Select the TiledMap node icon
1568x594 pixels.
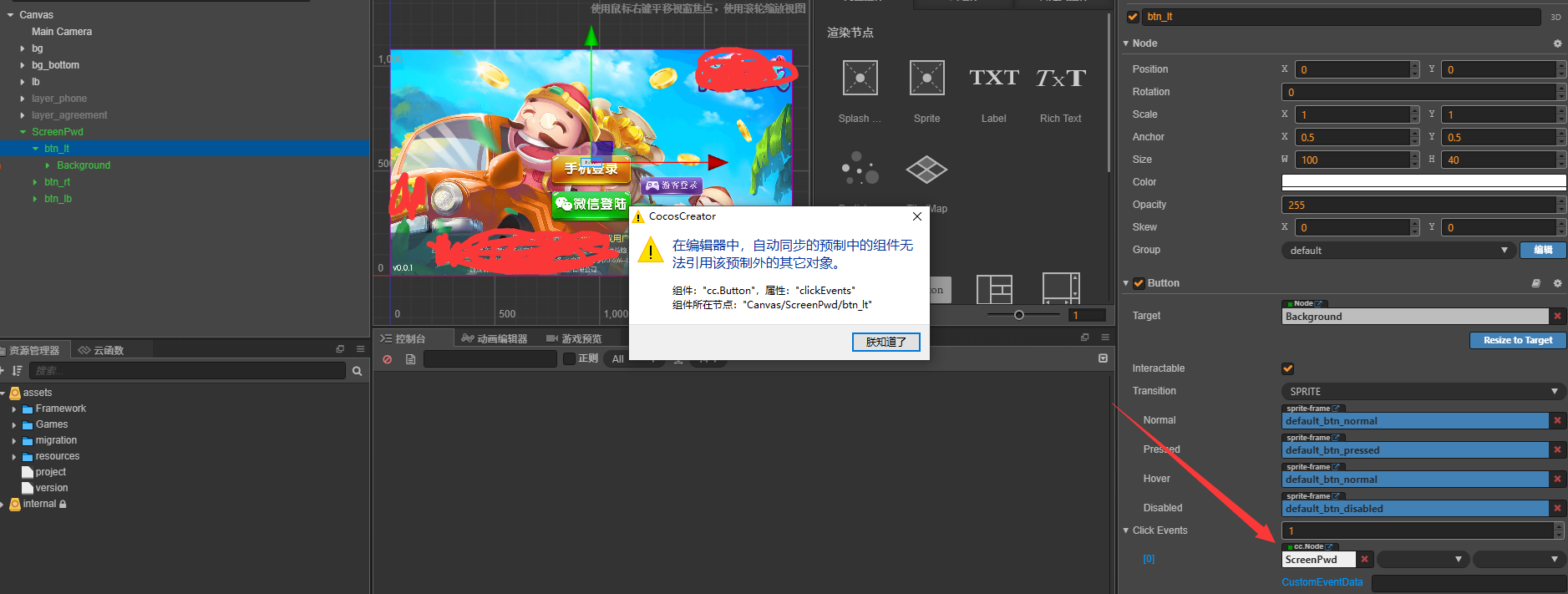[926, 170]
